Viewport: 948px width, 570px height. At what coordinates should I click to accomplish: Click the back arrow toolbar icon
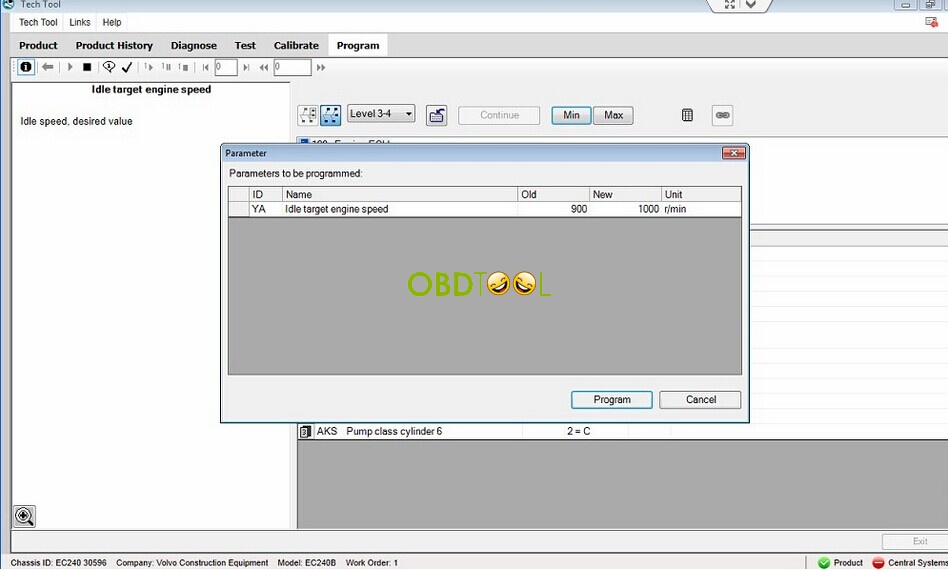click(48, 67)
